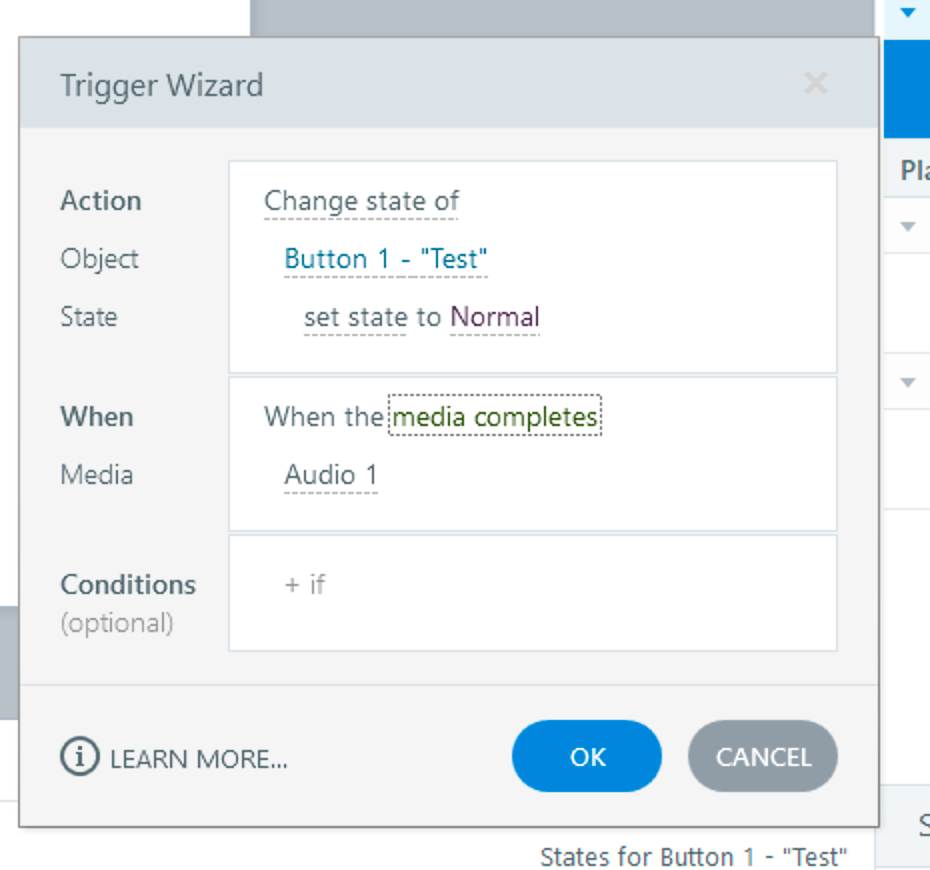Click the blue header bar at right
The height and width of the screenshot is (870, 930).
click(x=907, y=90)
